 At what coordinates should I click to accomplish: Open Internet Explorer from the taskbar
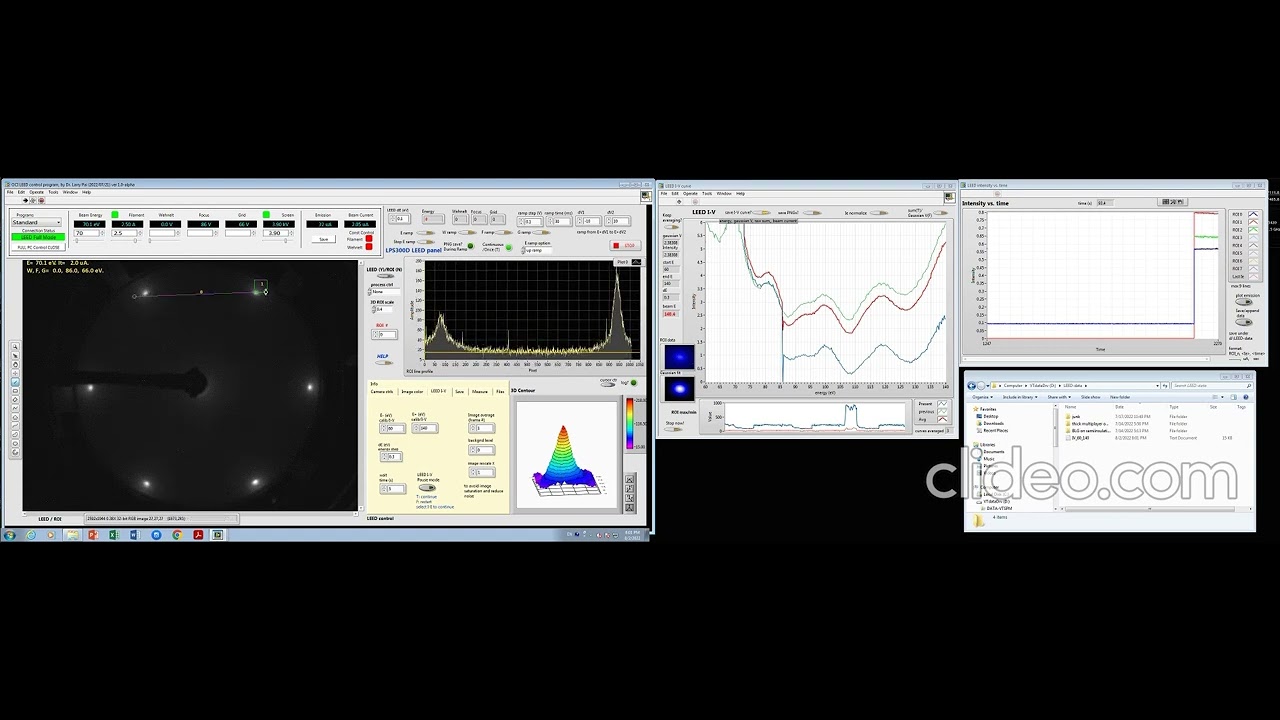point(30,535)
